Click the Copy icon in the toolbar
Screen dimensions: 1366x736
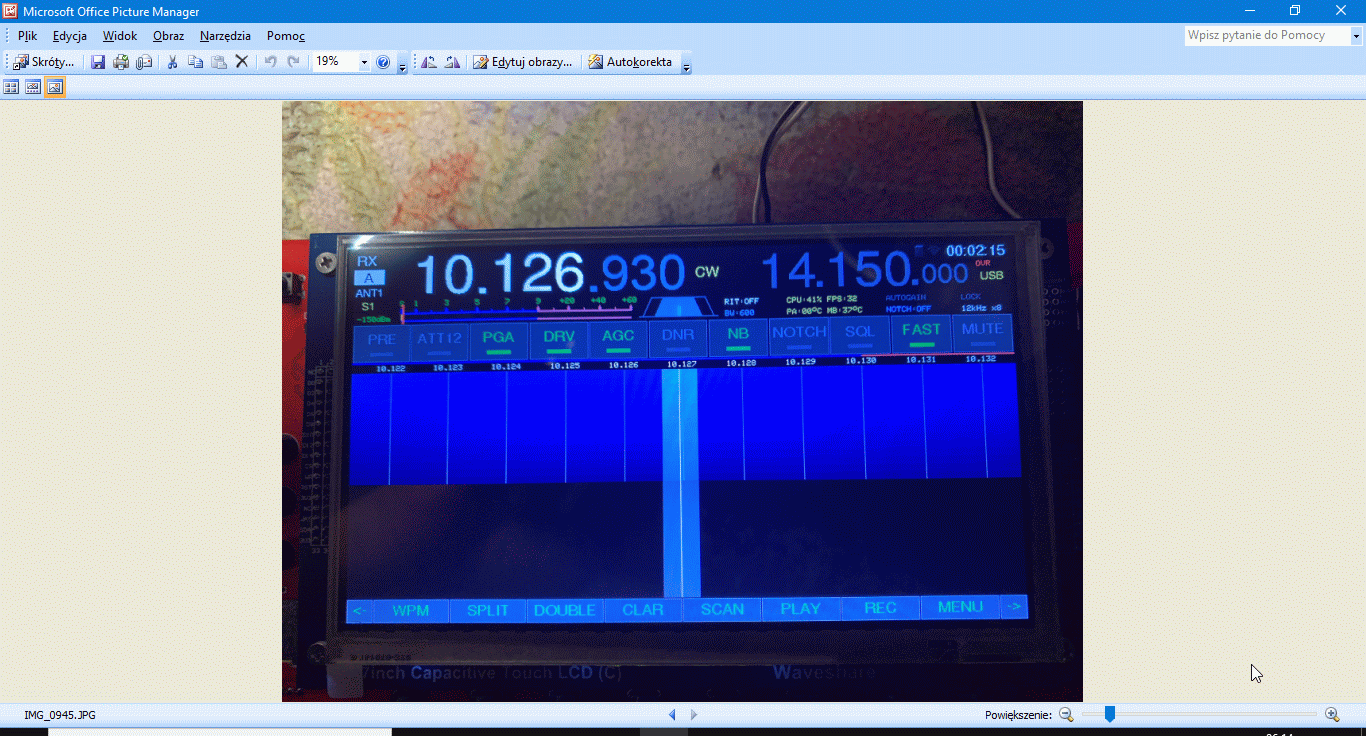tap(195, 62)
